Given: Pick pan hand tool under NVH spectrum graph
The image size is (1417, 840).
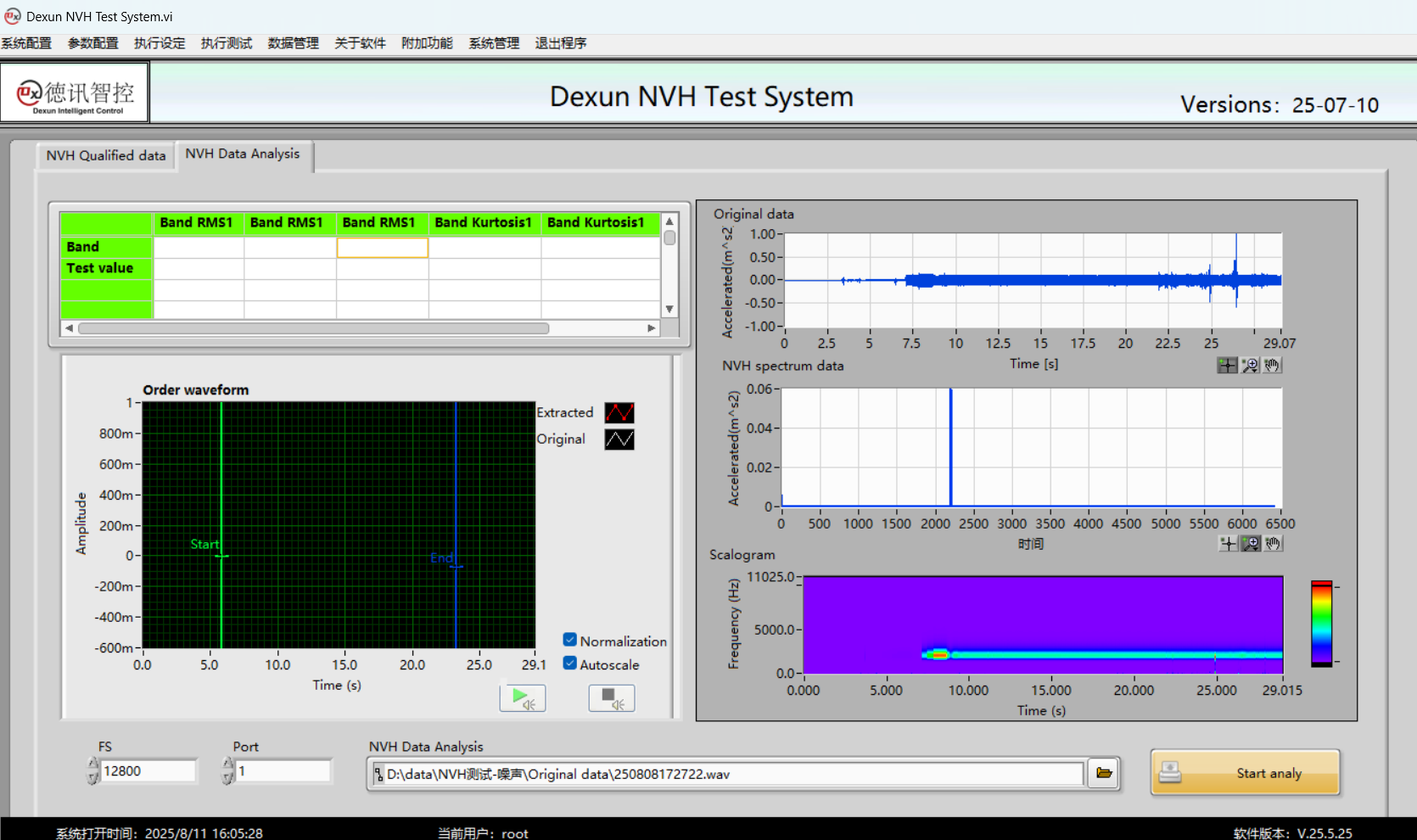Looking at the screenshot, I should click(x=1273, y=544).
